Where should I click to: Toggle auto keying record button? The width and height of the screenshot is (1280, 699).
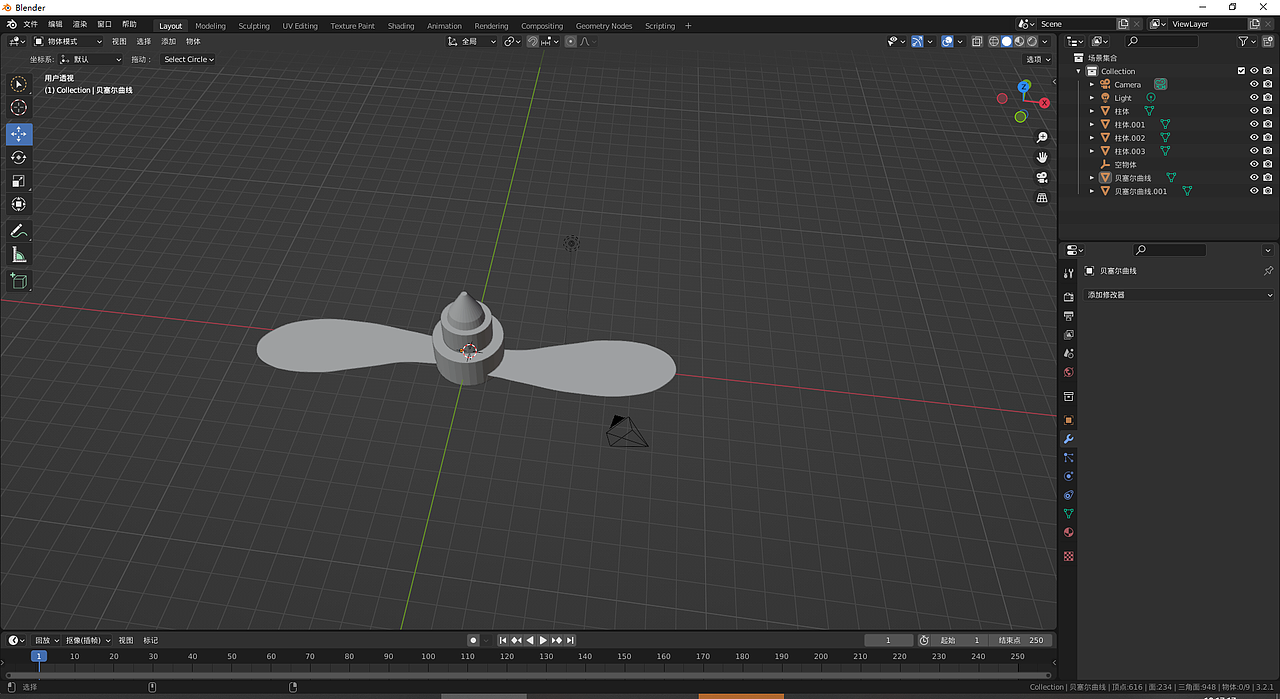[x=474, y=640]
